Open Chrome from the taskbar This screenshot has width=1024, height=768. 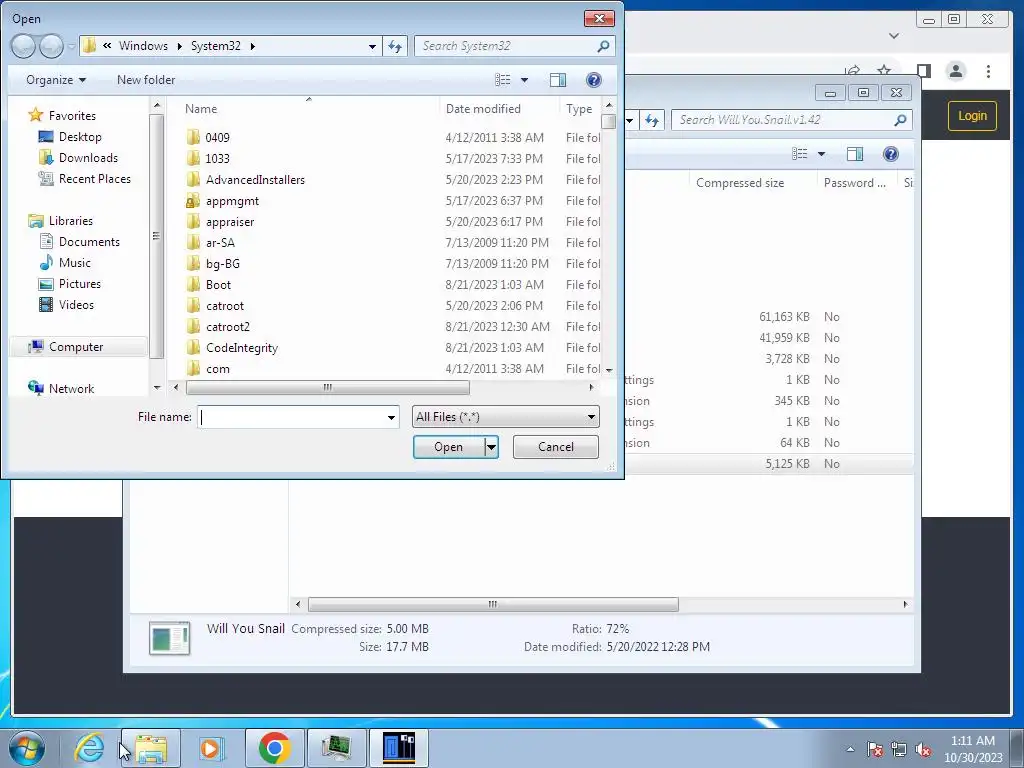coord(274,748)
